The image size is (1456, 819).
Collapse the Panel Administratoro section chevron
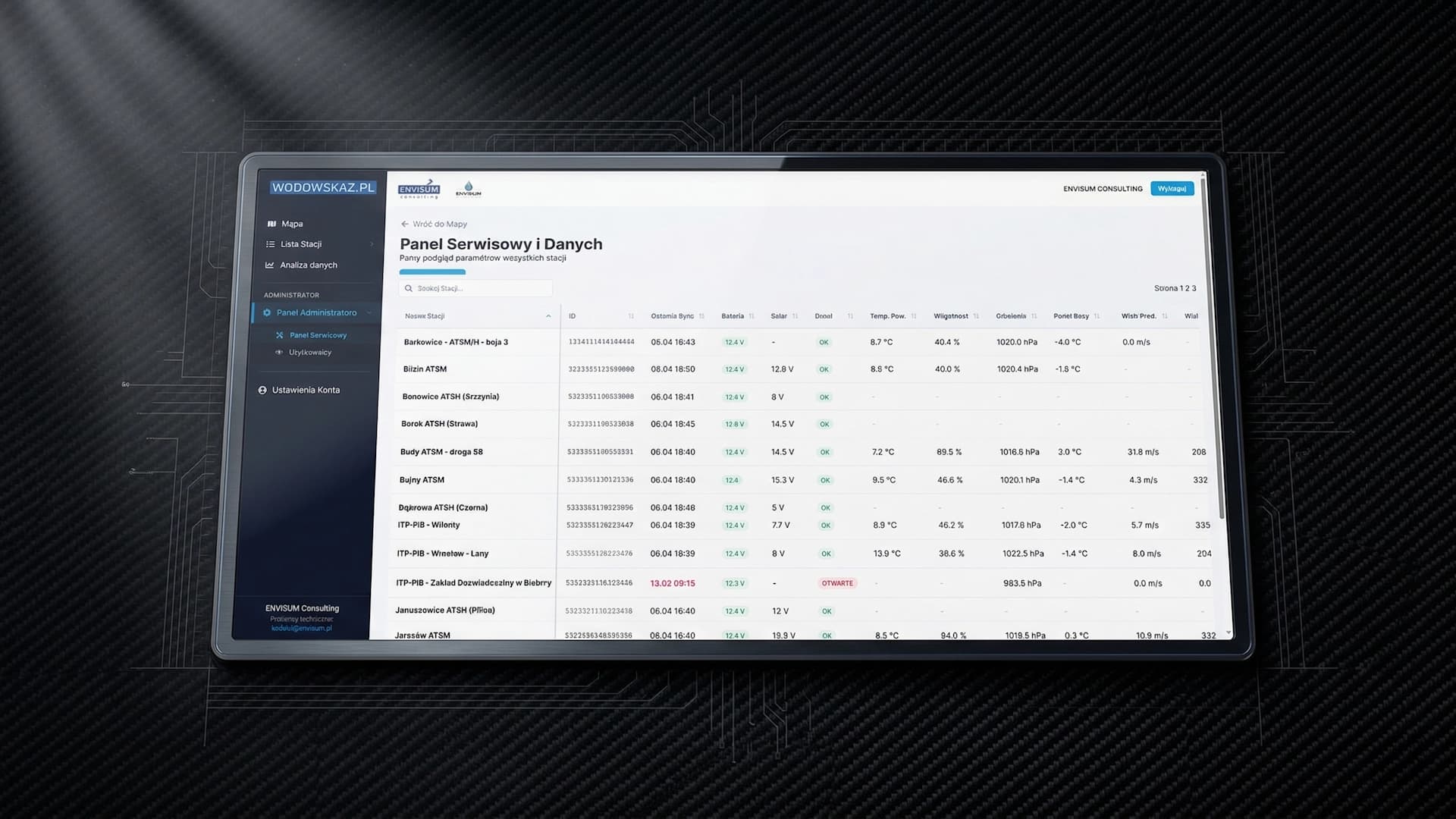point(369,313)
